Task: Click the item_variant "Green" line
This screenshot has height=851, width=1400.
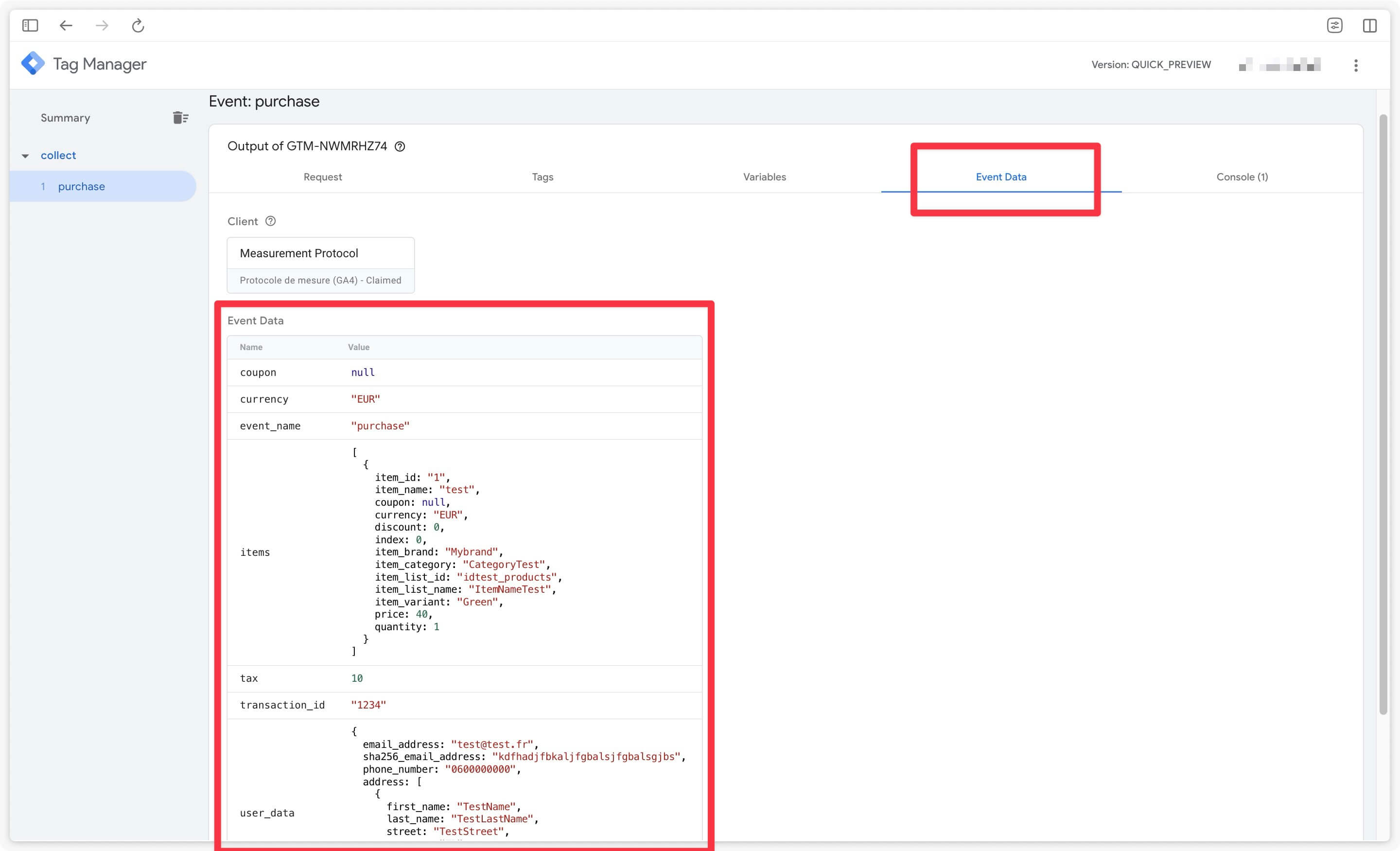Action: pos(438,602)
